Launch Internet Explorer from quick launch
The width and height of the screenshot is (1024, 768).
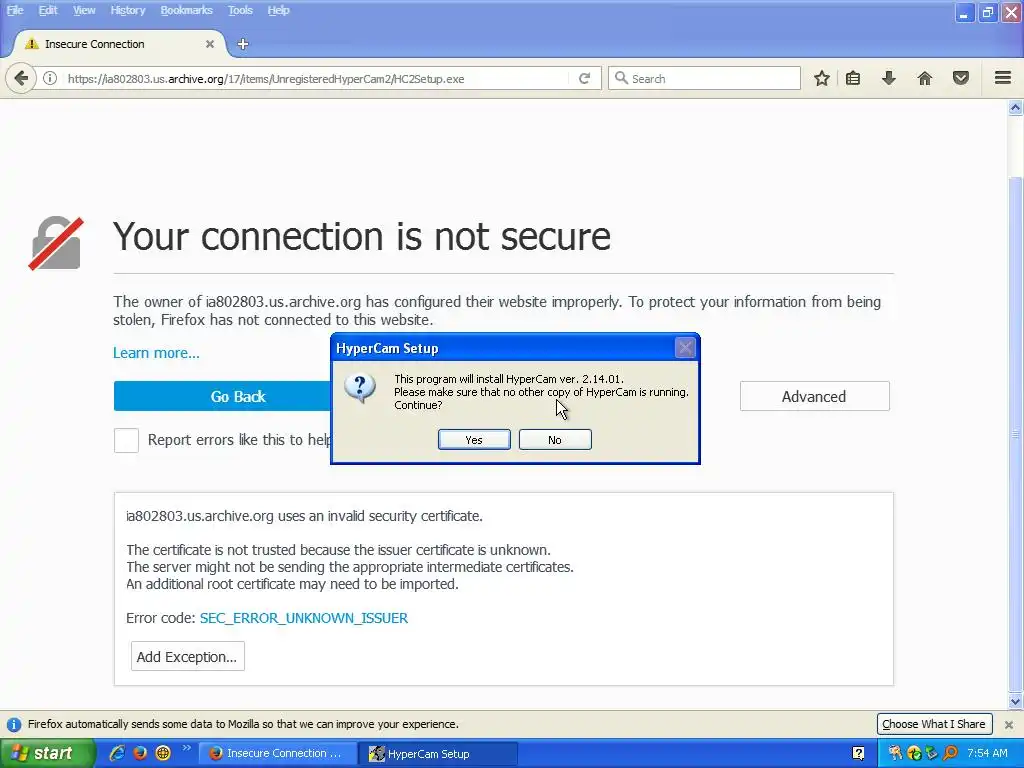click(x=117, y=754)
